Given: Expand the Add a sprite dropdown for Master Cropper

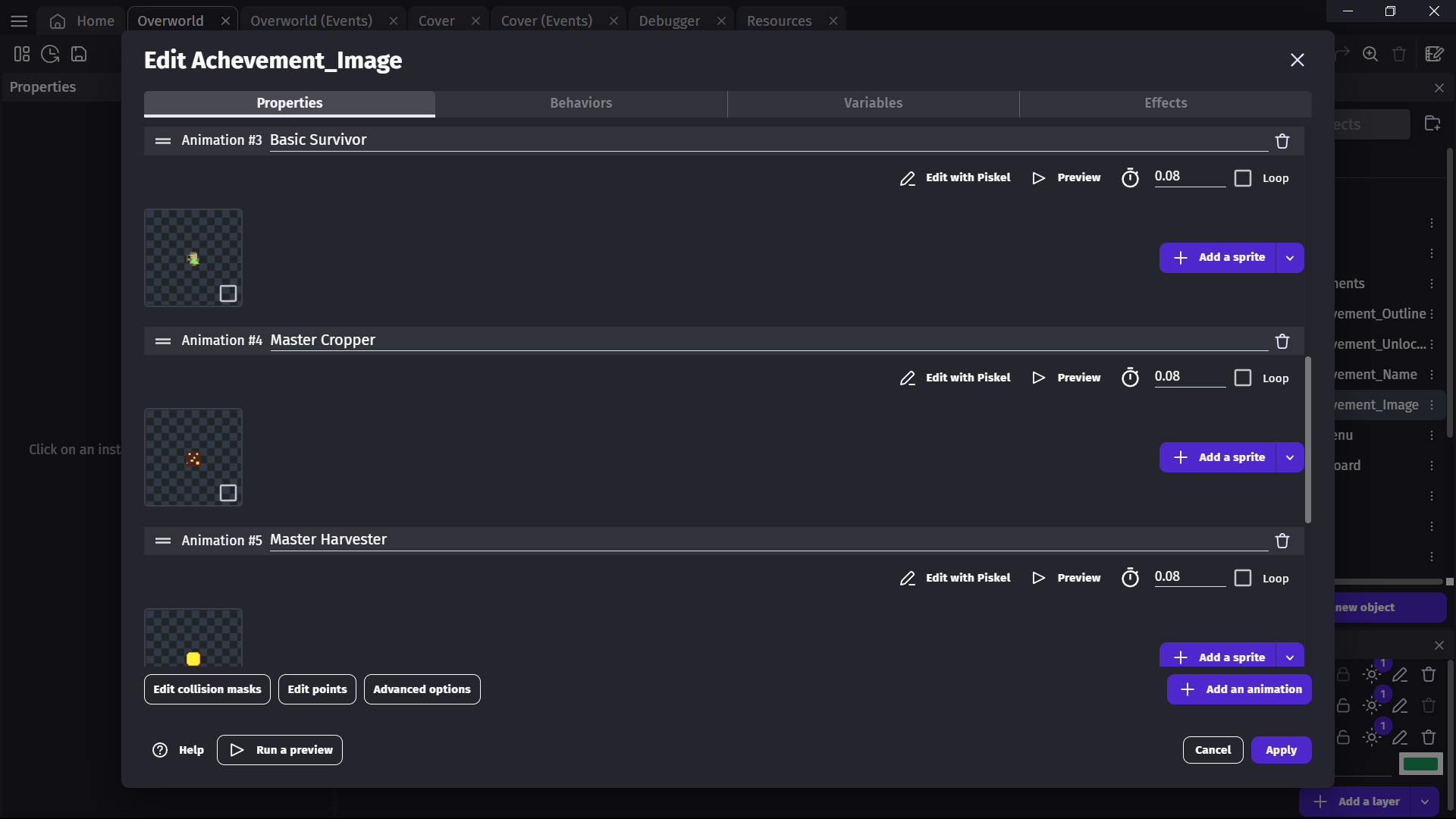Looking at the screenshot, I should [x=1289, y=457].
